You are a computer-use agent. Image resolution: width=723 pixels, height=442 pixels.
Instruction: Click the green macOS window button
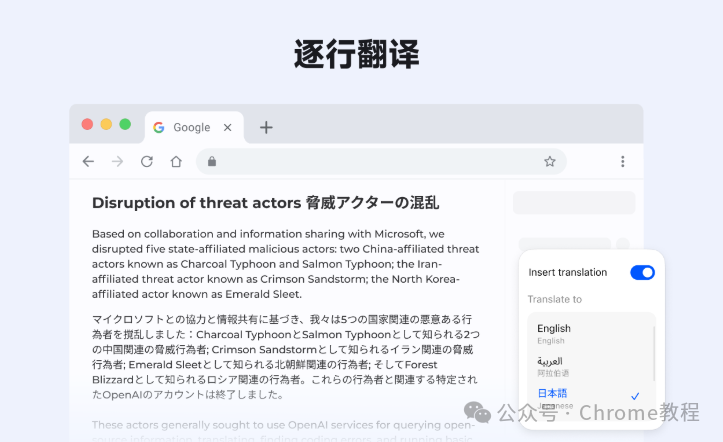(125, 124)
